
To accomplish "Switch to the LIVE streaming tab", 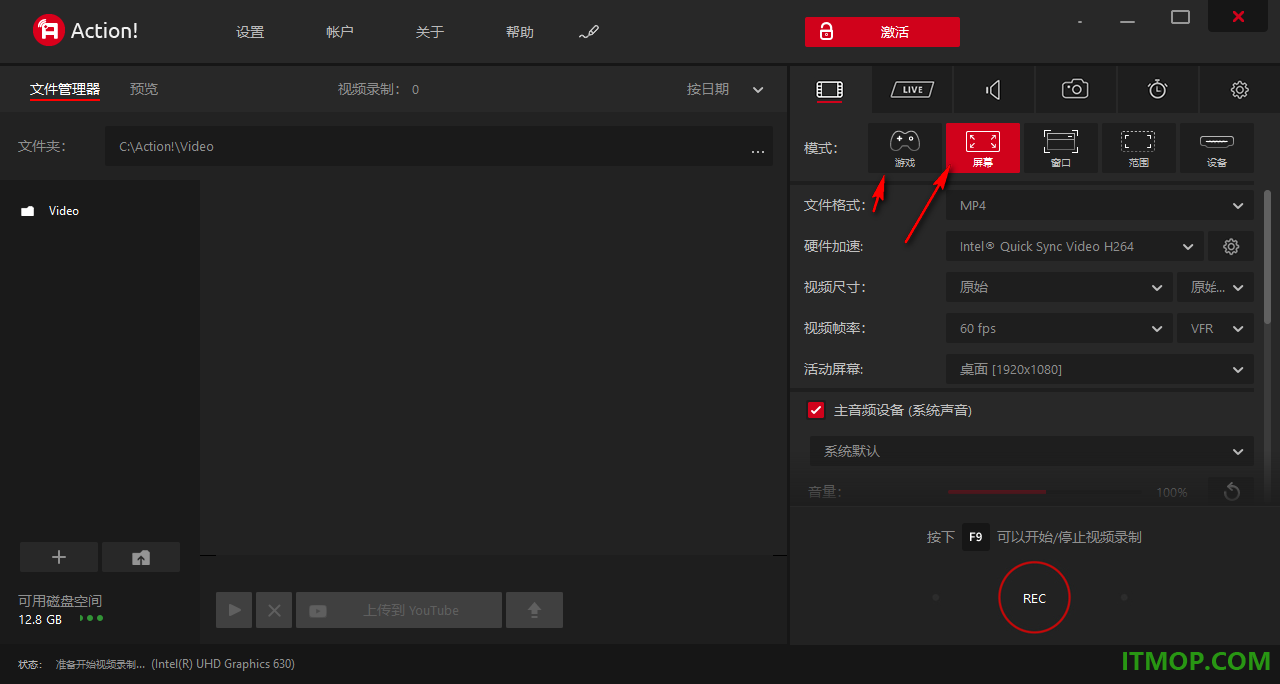I will pyautogui.click(x=912, y=90).
